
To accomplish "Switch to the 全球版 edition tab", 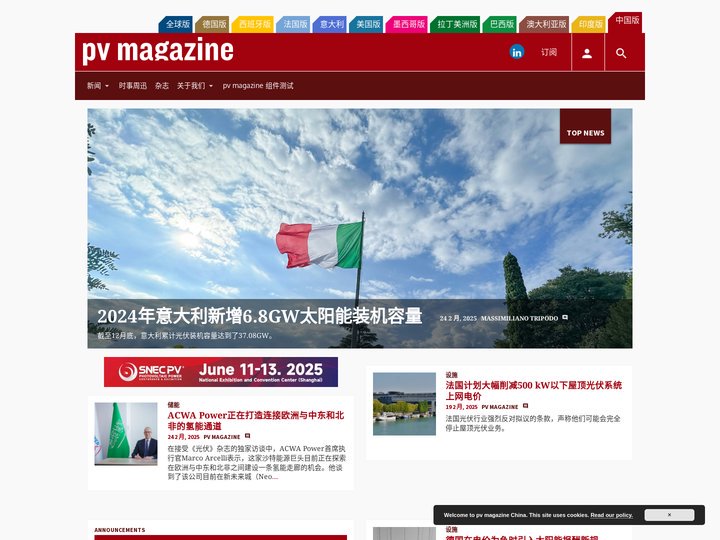I will (176, 24).
